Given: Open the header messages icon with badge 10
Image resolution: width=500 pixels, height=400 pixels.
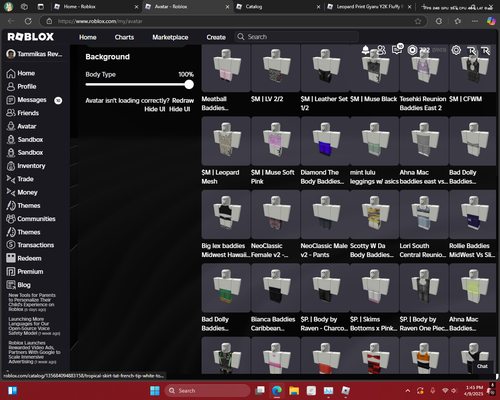Looking at the screenshot, I should (397, 49).
